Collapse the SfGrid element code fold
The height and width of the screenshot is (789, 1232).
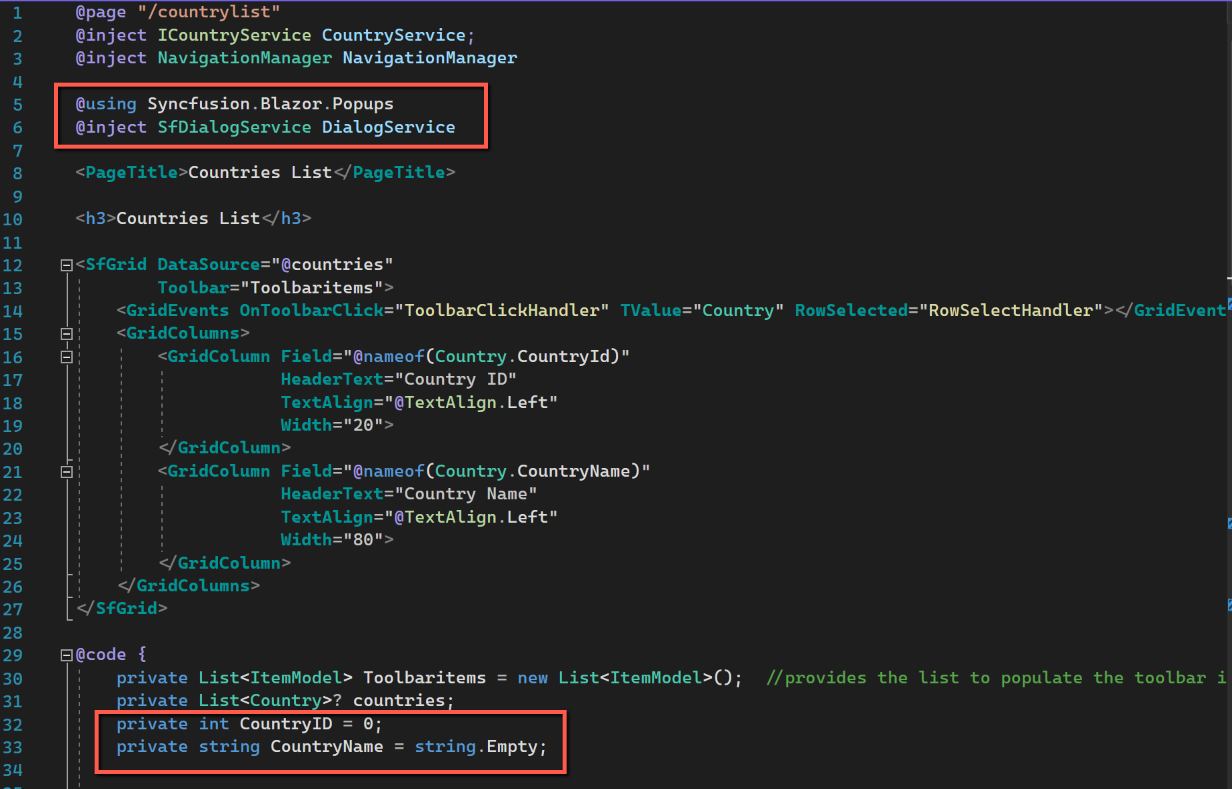point(66,264)
